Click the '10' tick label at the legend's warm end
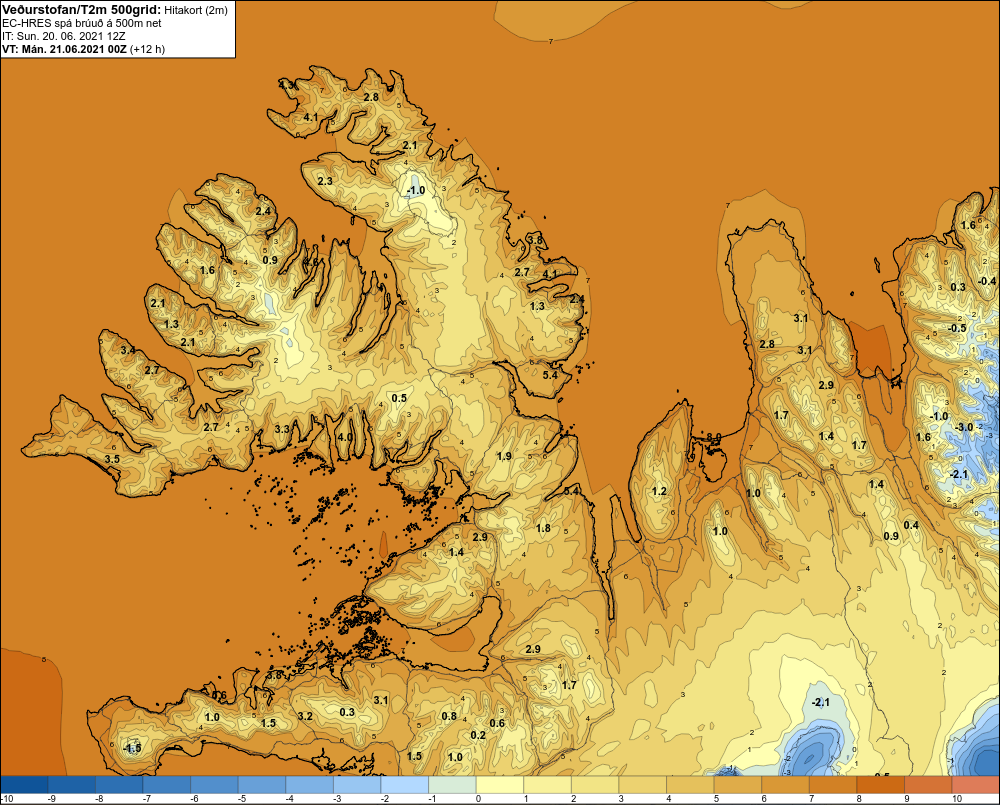This screenshot has width=1000, height=805. tap(957, 799)
